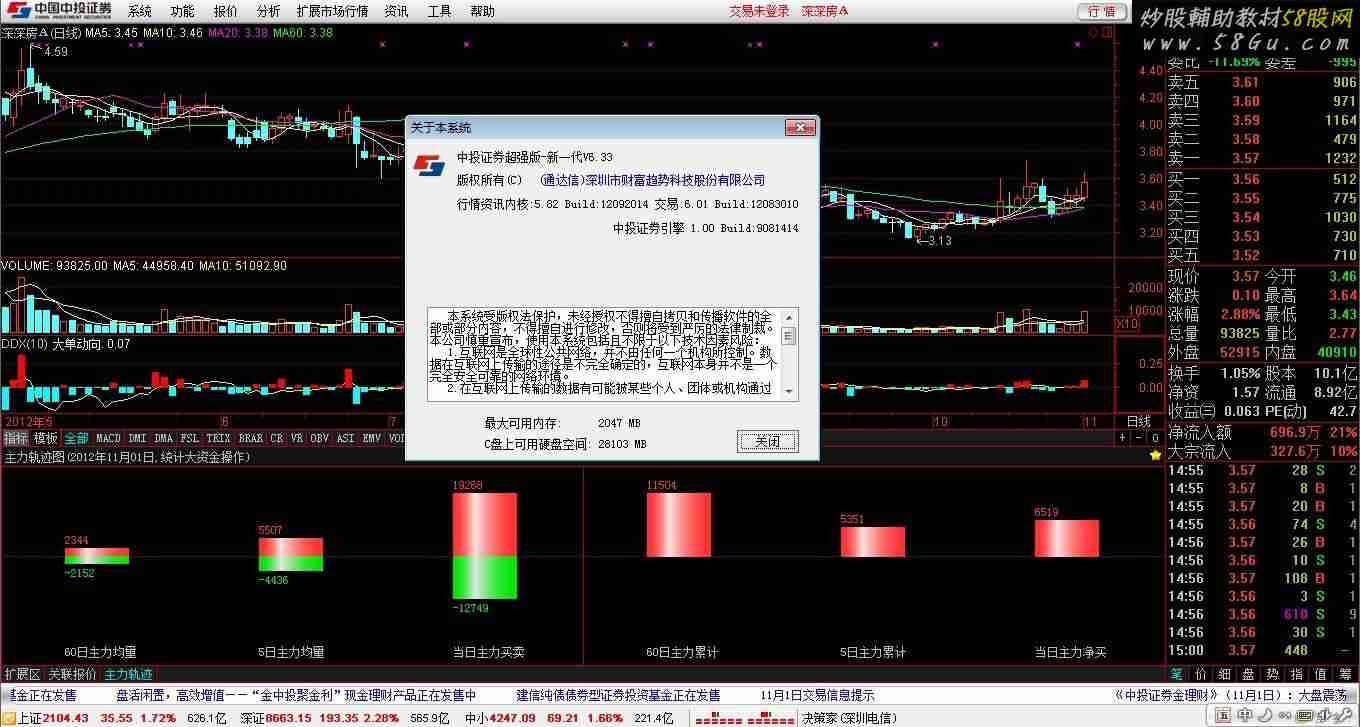Viewport: 1360px width, 727px height.
Task: Open the 扩展市场行情 menu
Action: (333, 11)
